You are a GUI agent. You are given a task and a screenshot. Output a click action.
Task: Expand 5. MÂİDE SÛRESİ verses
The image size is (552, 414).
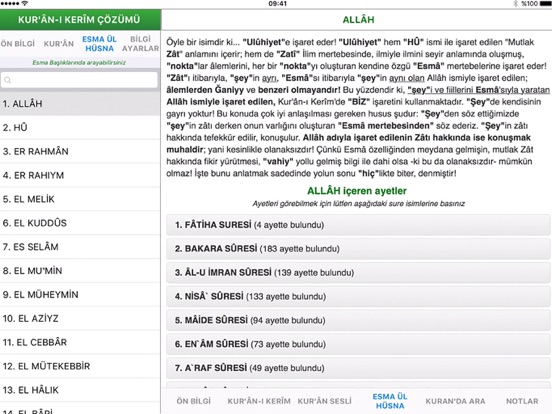point(358,320)
